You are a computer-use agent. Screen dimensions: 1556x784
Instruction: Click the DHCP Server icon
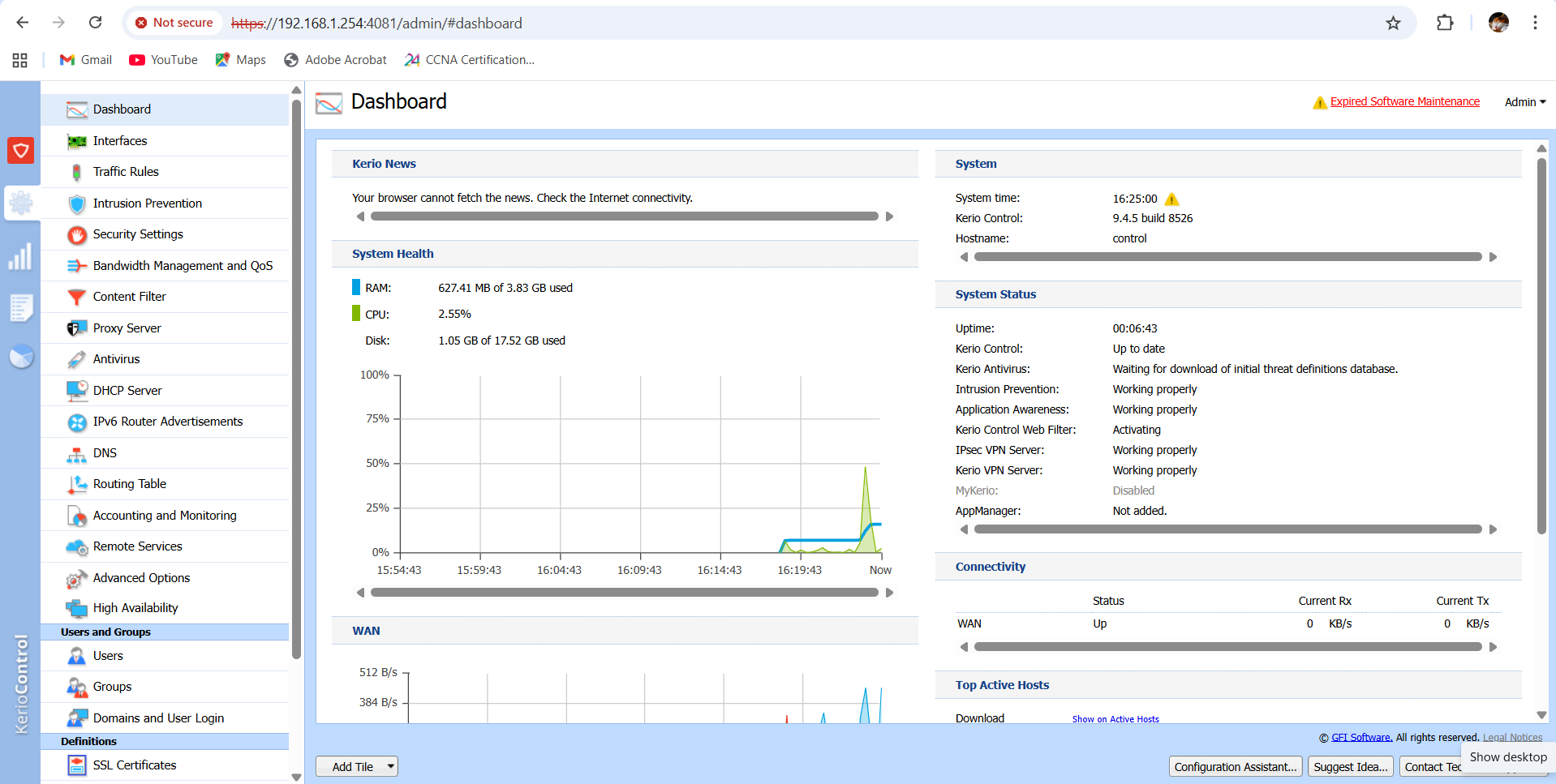point(76,391)
